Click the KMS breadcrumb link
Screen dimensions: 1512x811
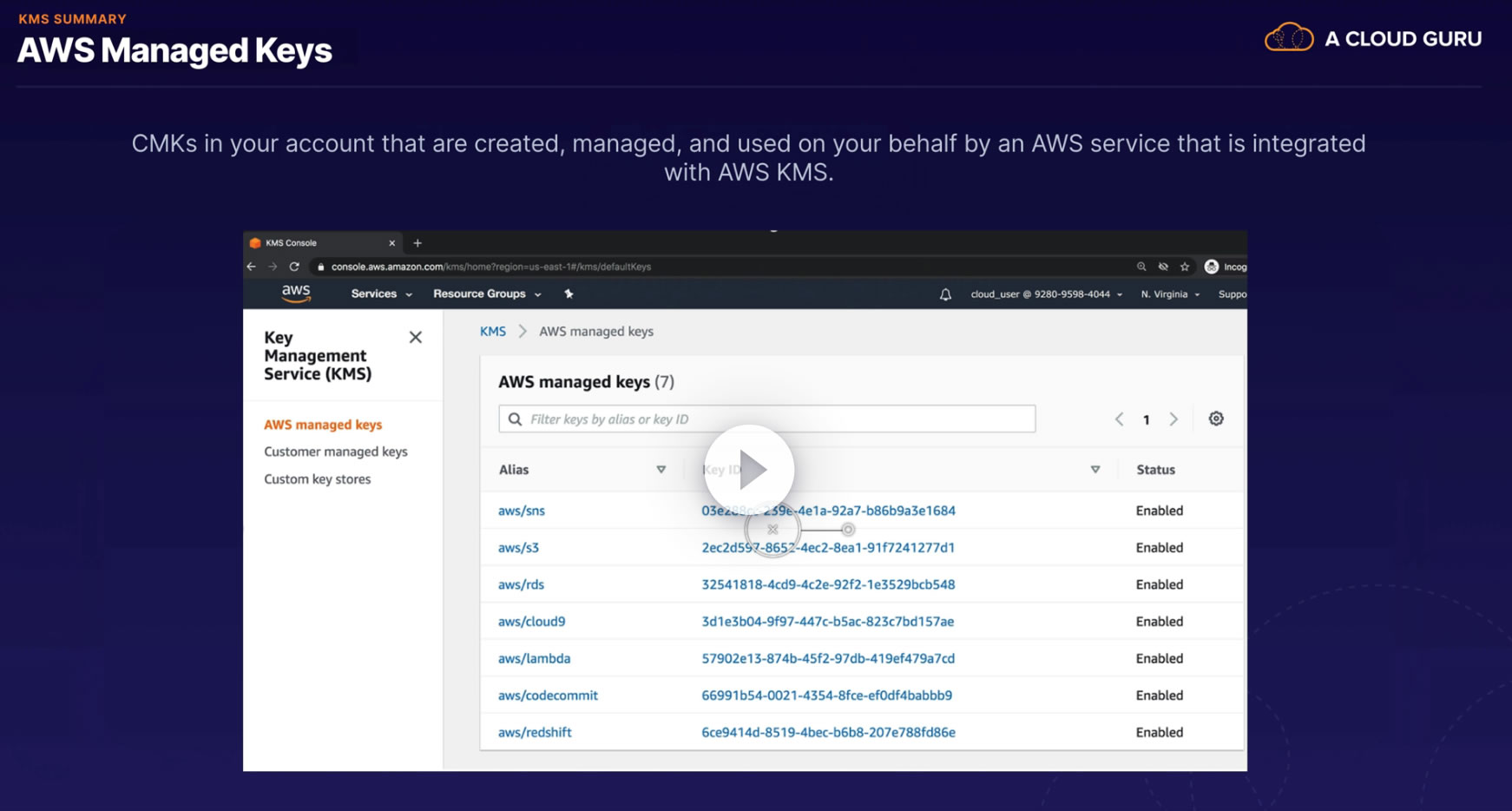[492, 332]
